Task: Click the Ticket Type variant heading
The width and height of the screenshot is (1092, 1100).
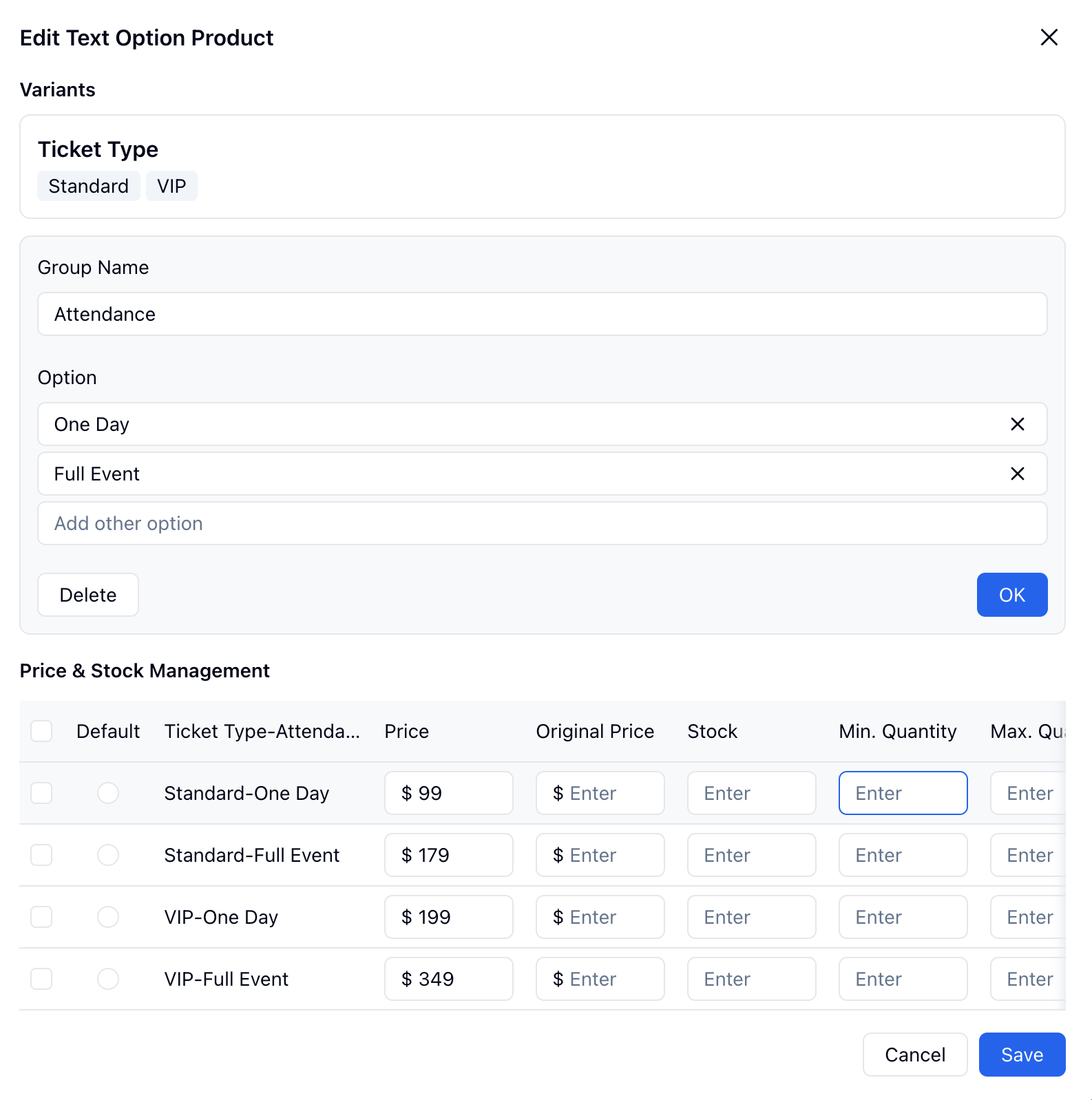Action: point(98,149)
